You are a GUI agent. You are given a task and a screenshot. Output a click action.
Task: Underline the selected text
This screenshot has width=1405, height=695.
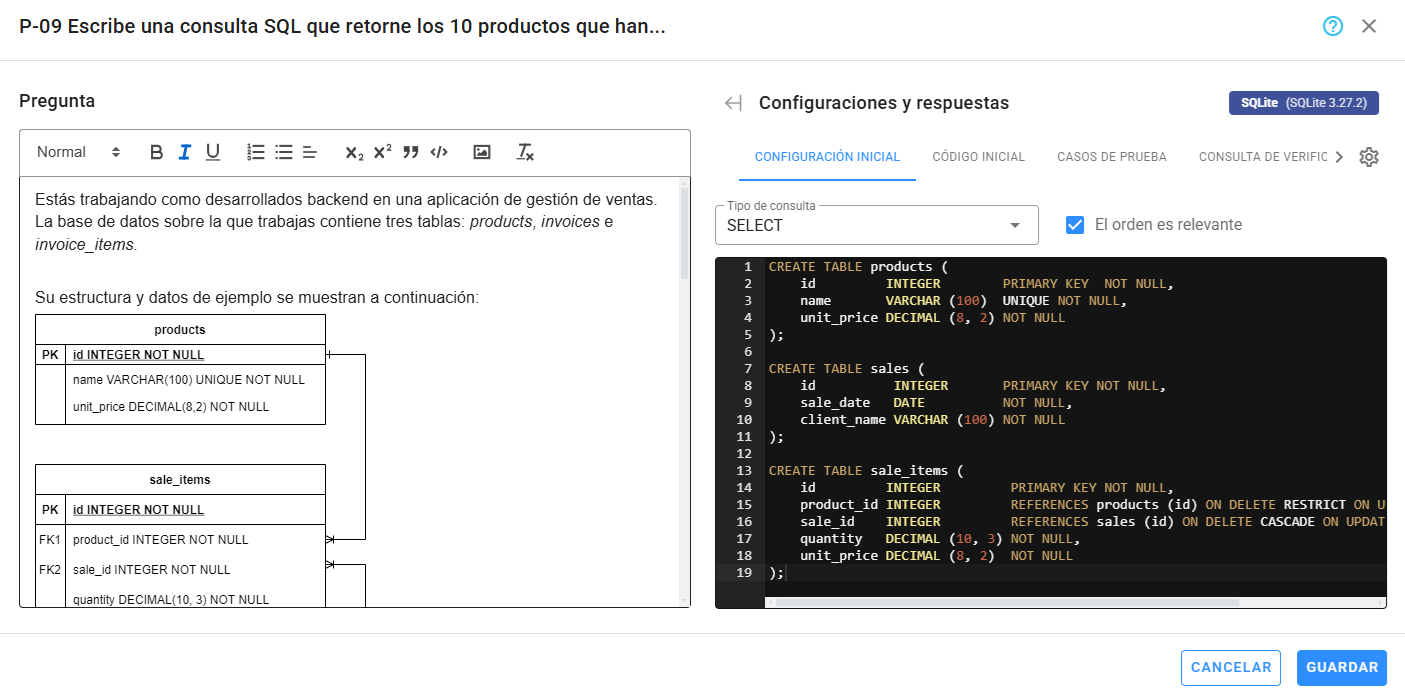(212, 152)
